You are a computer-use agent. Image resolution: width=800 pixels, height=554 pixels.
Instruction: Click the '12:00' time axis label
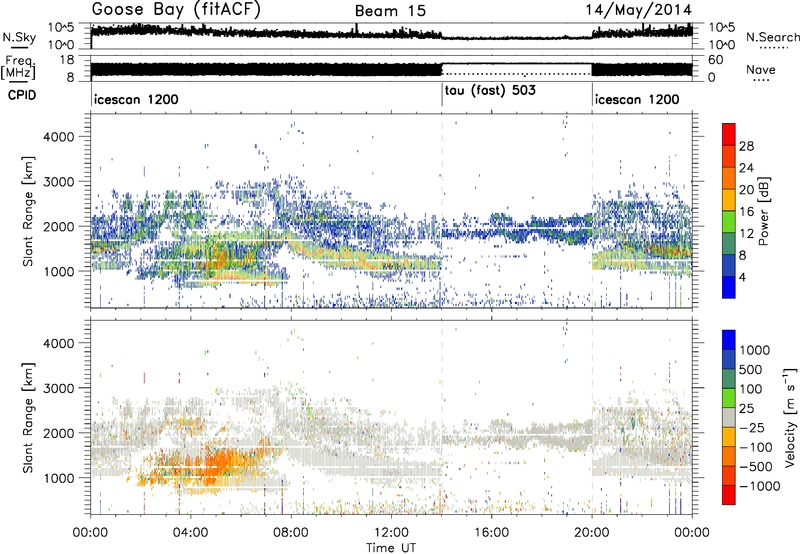(391, 533)
